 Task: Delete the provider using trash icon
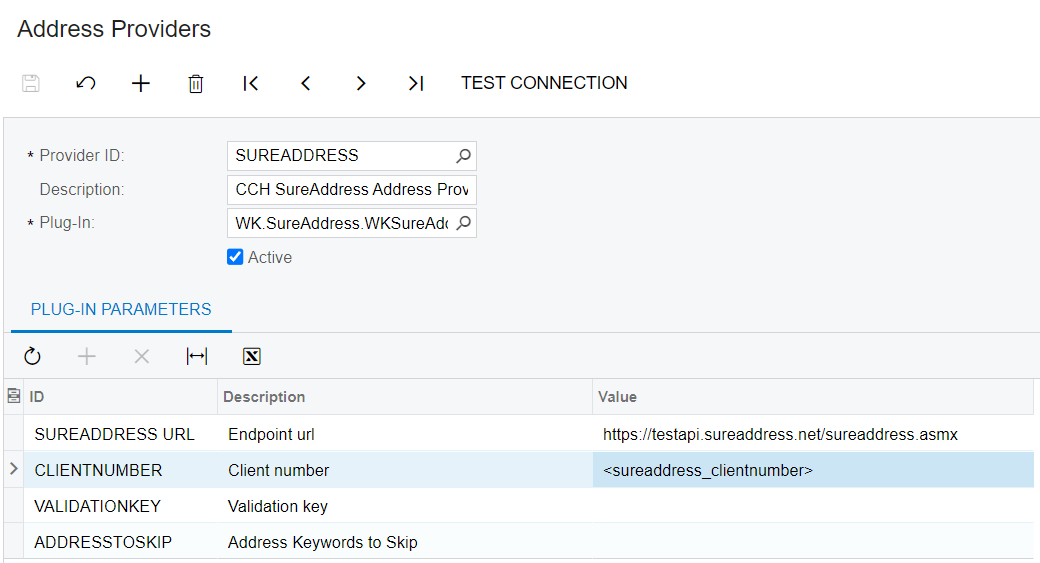click(x=196, y=84)
